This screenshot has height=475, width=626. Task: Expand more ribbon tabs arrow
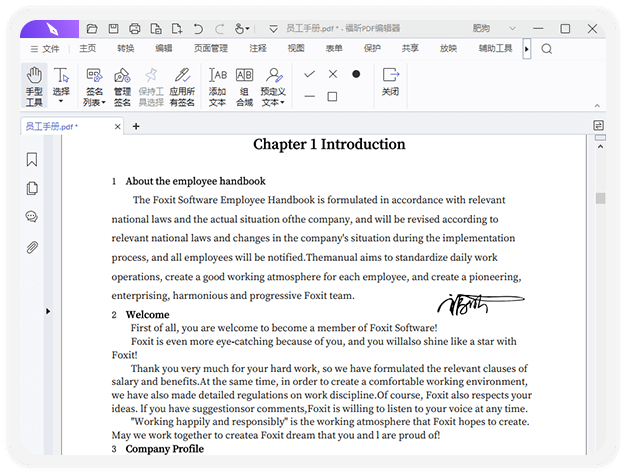[527, 49]
